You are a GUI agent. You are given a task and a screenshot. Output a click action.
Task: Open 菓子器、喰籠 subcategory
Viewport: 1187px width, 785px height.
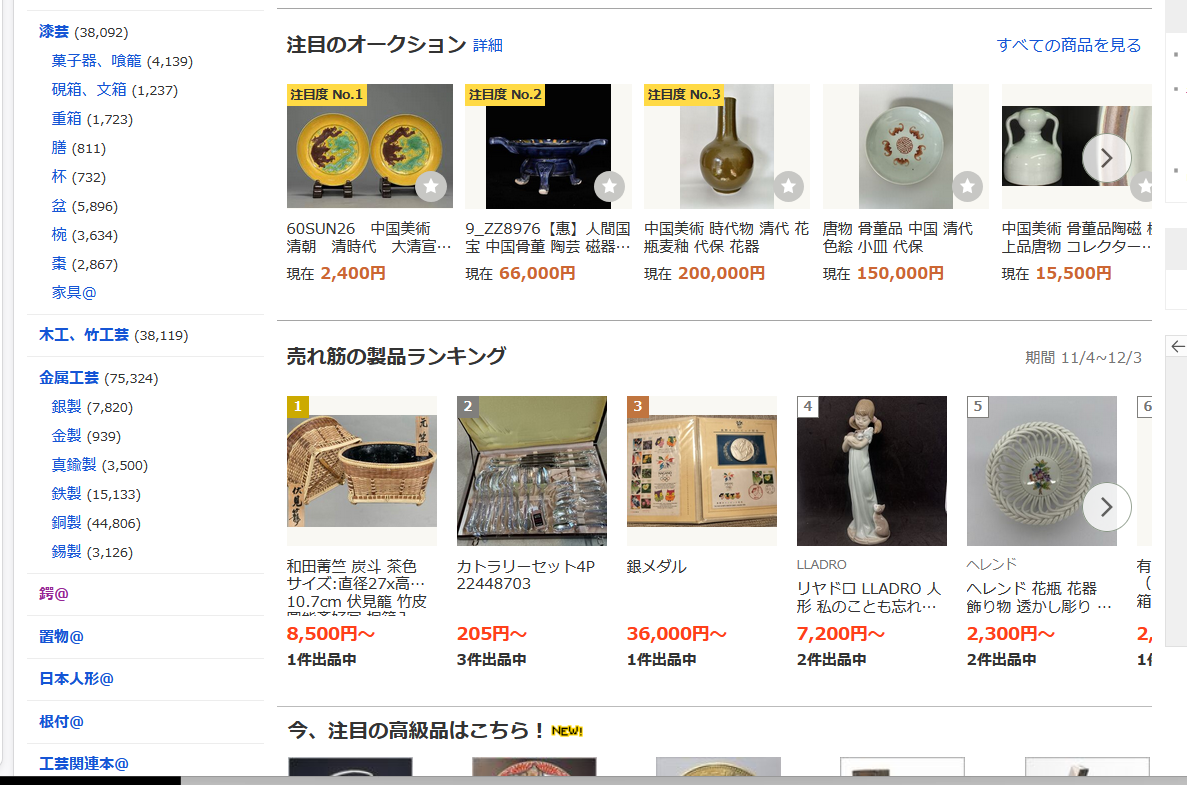tap(96, 61)
